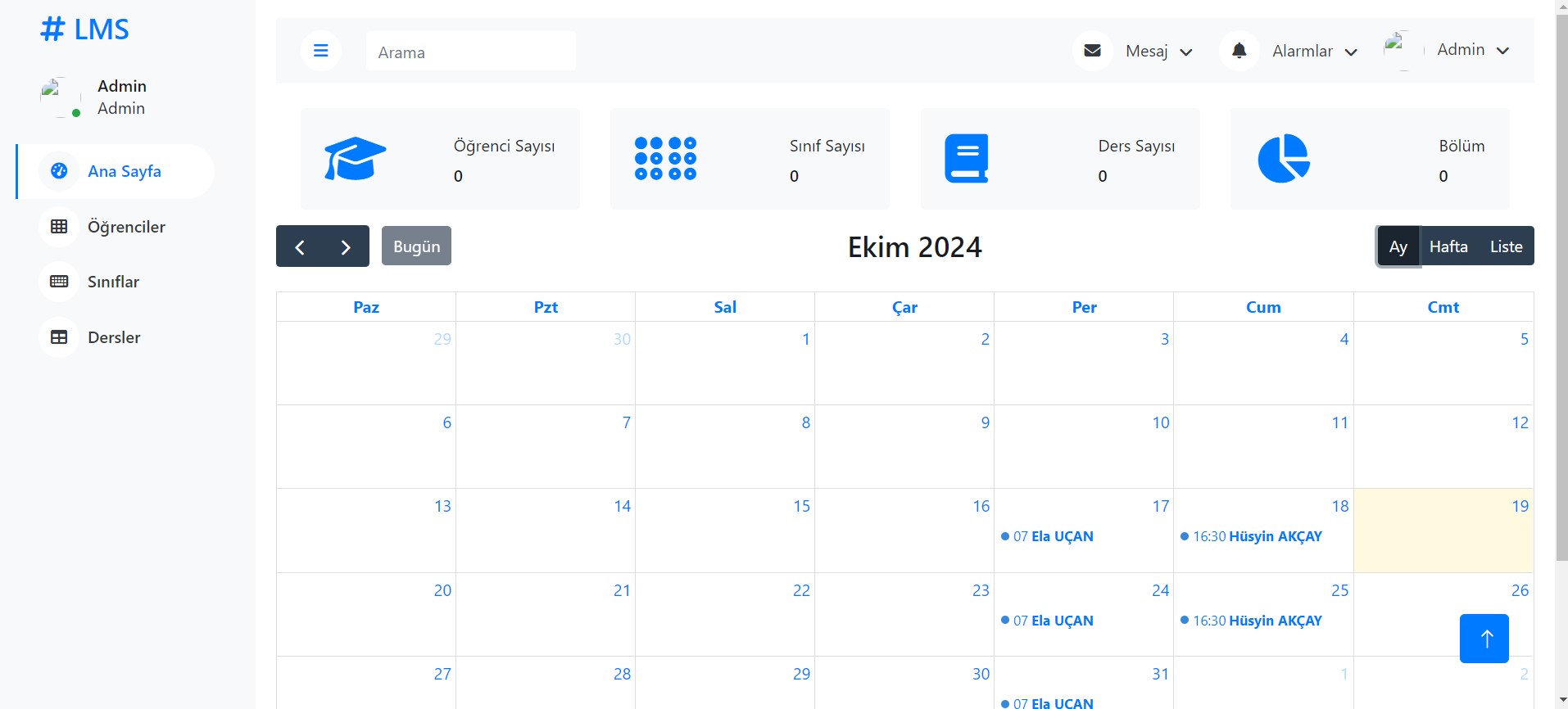Click the dotted grid Sınıf Sayısı icon
The height and width of the screenshot is (709, 1568).
coord(665,158)
